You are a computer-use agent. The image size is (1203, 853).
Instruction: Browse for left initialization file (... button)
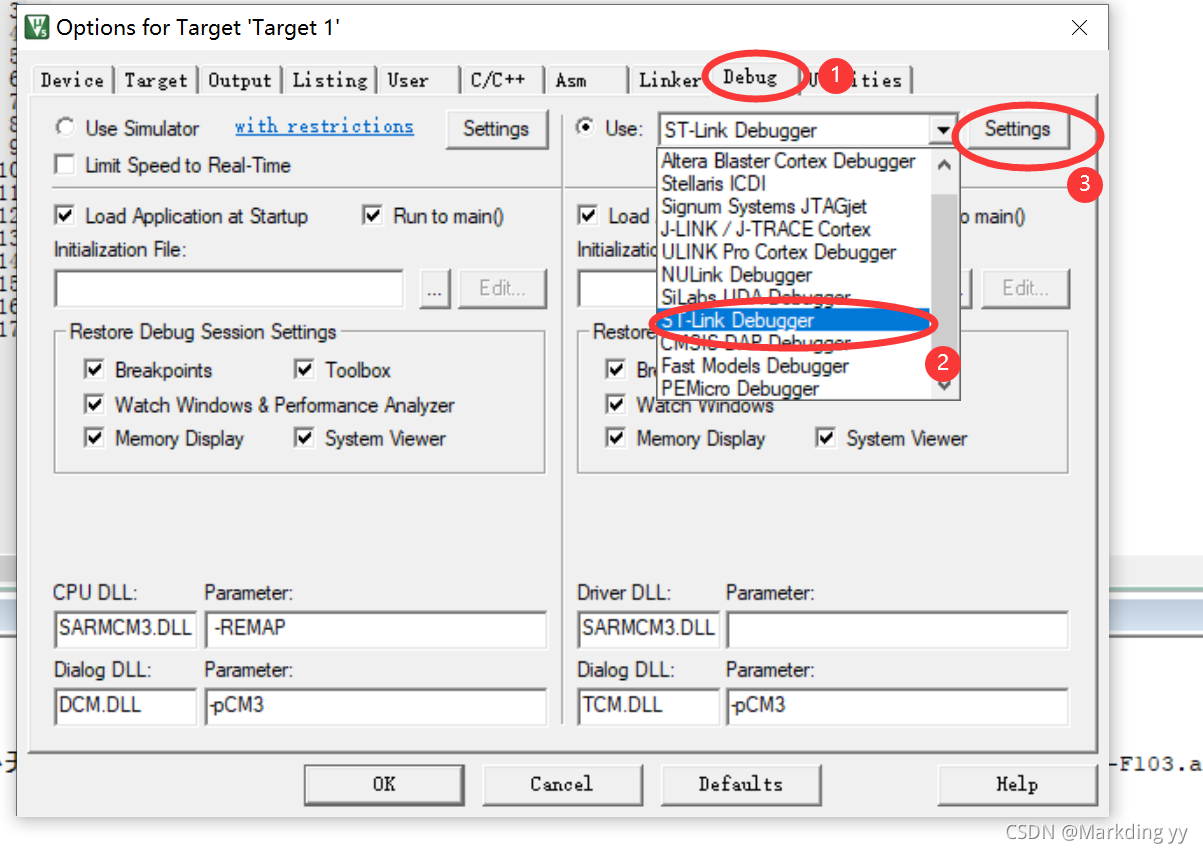click(x=434, y=288)
